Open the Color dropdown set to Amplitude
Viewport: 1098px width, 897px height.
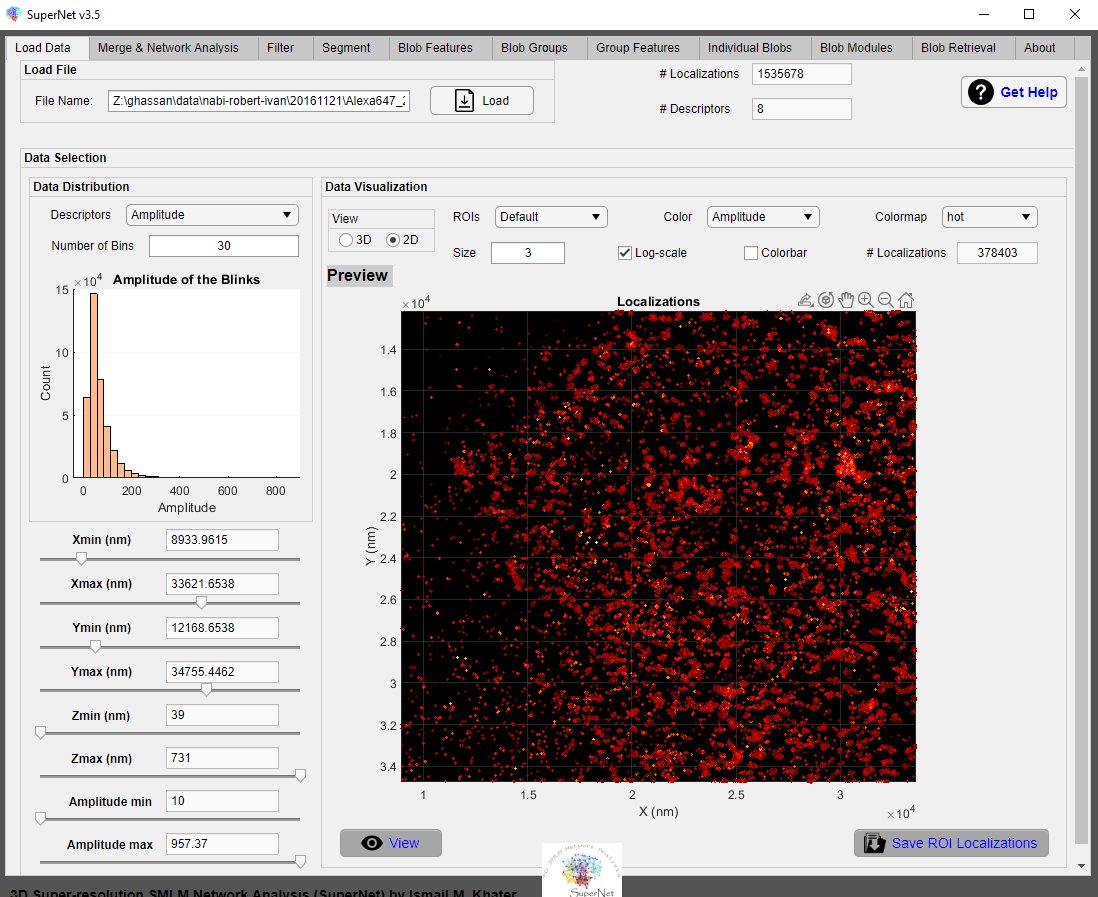click(x=763, y=217)
